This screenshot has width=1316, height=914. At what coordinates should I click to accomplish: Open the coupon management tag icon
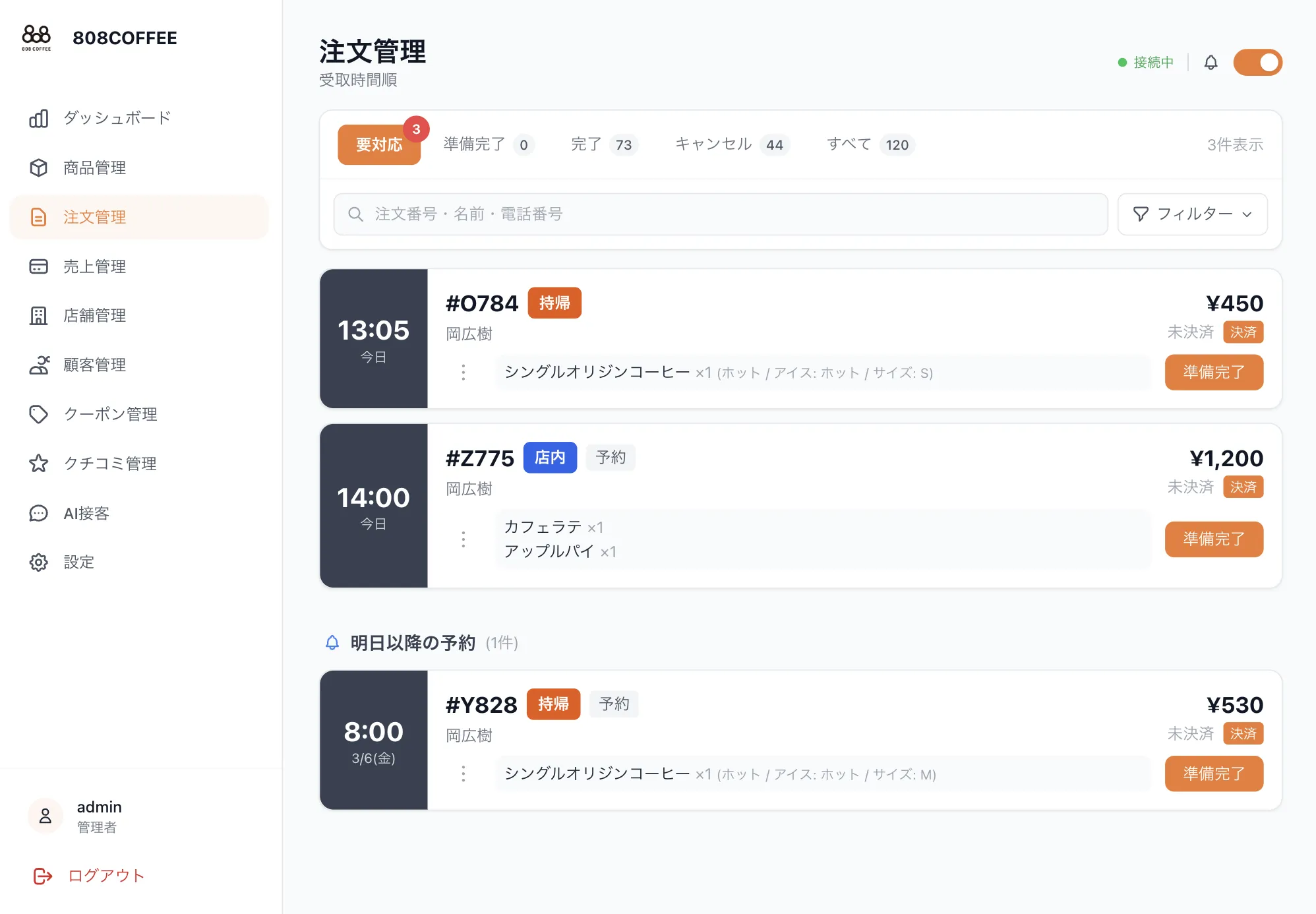(39, 414)
